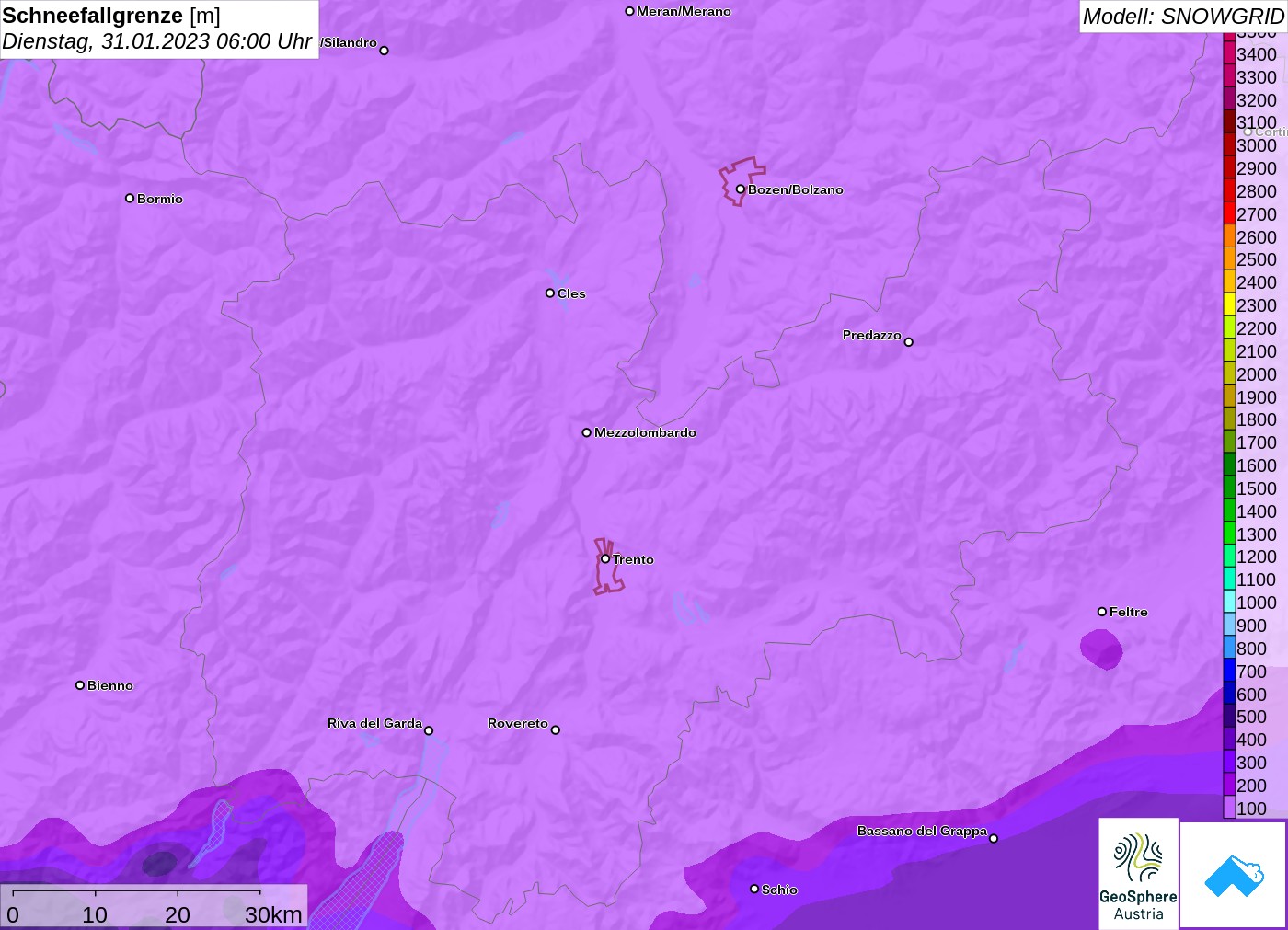Click the 2700 m red legend swatch
This screenshot has height=930, width=1288.
[x=1229, y=214]
